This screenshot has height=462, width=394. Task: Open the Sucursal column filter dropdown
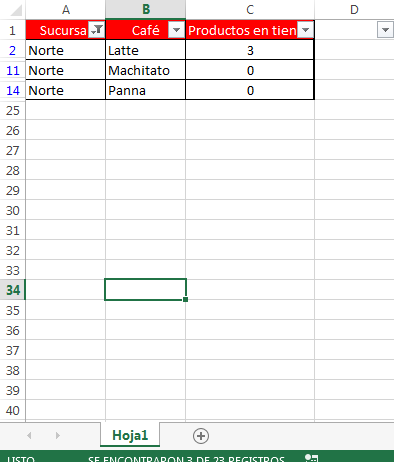pos(96,30)
